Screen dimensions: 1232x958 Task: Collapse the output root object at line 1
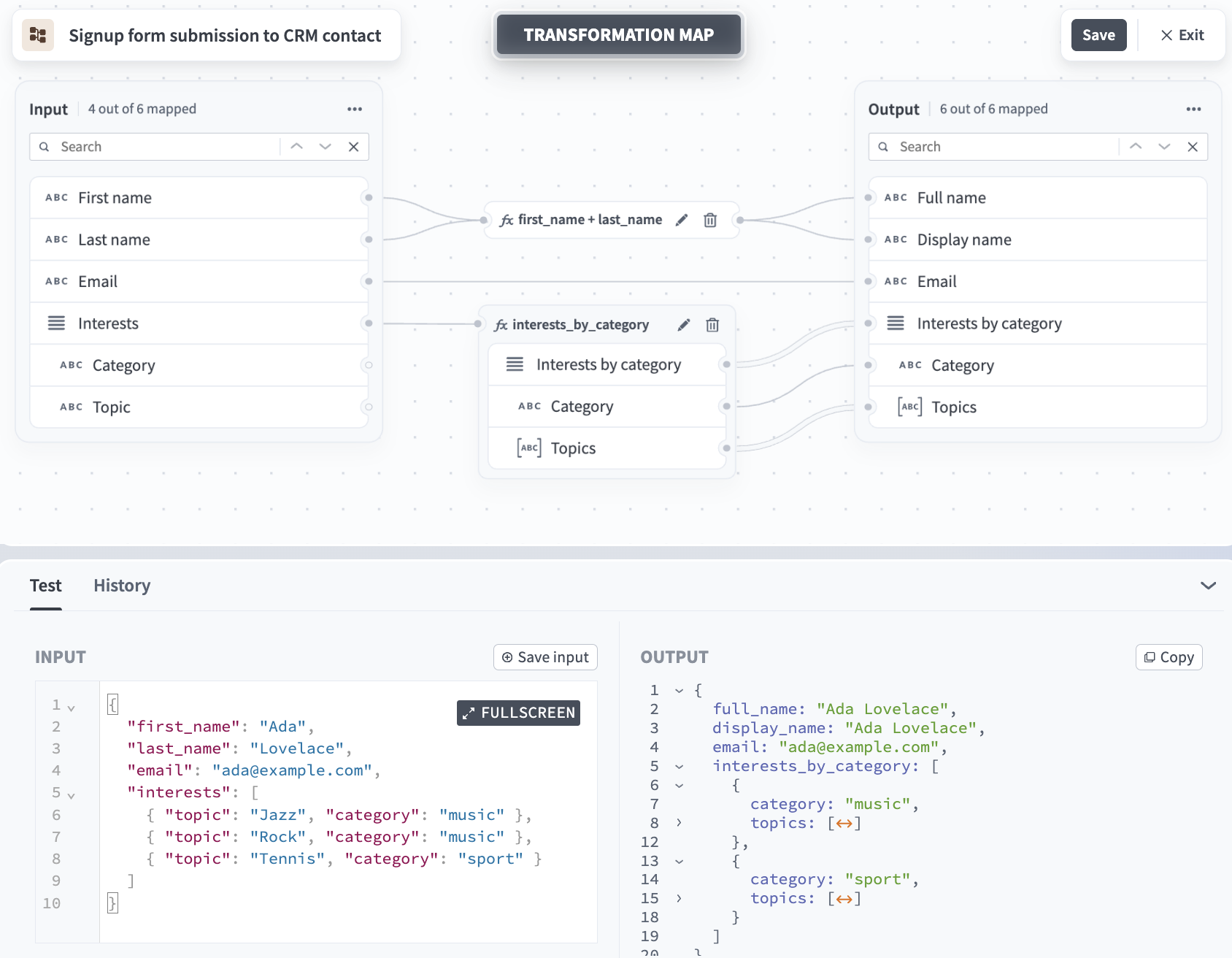click(x=679, y=690)
